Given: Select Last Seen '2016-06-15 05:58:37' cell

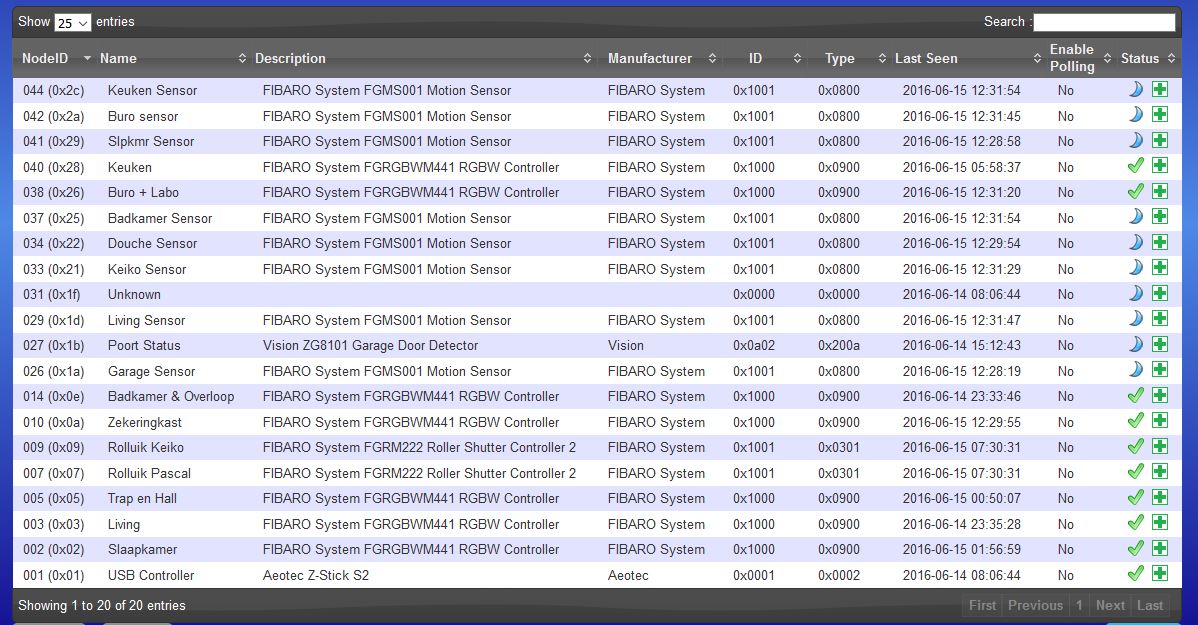Looking at the screenshot, I should [x=961, y=167].
